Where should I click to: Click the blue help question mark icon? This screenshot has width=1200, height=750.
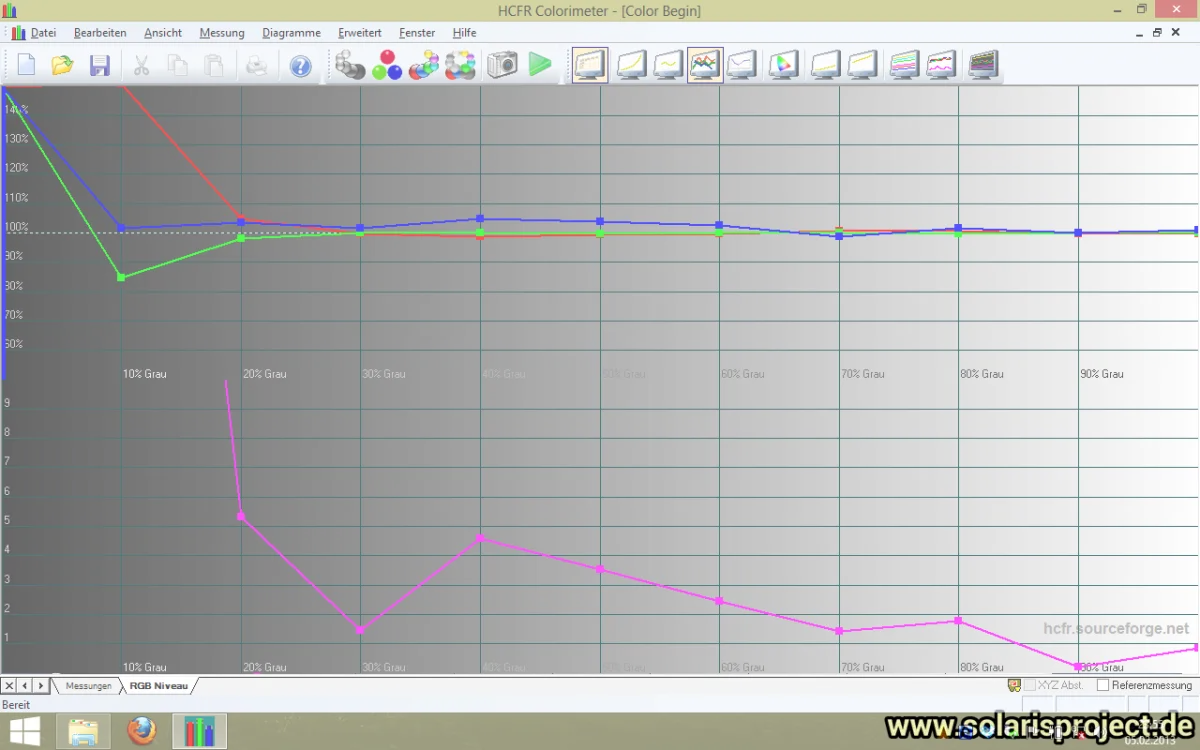point(300,66)
